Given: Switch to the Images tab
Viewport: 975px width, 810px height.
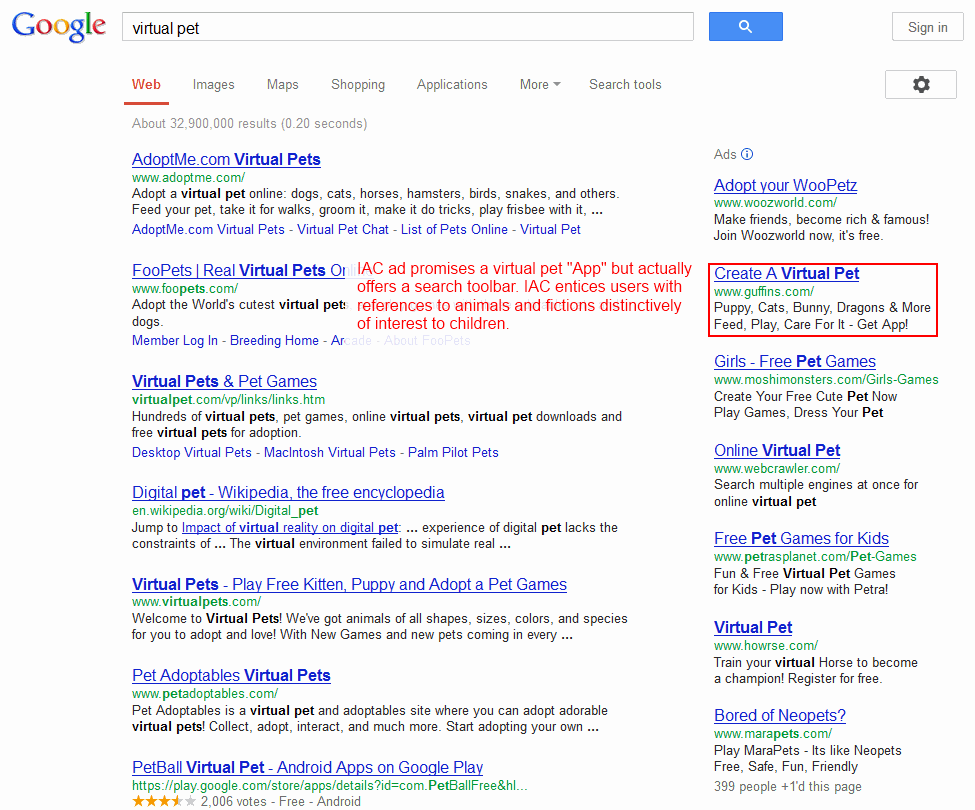Looking at the screenshot, I should (x=213, y=85).
